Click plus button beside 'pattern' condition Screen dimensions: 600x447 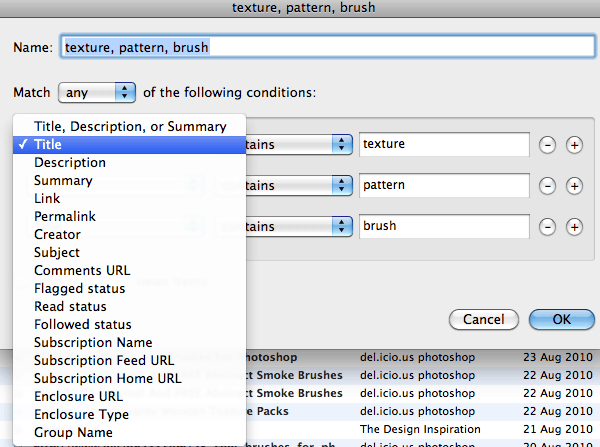574,186
